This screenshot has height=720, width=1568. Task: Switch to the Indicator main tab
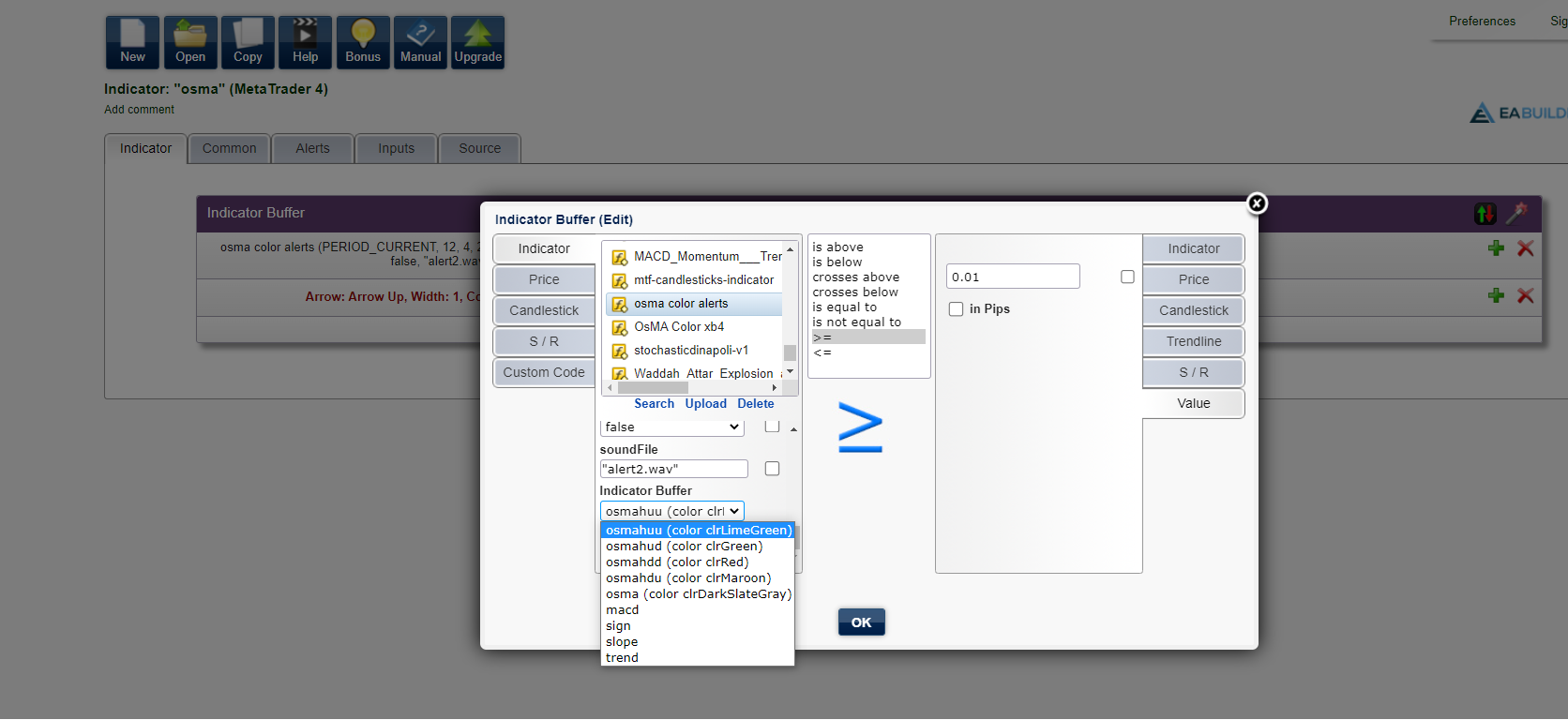145,148
